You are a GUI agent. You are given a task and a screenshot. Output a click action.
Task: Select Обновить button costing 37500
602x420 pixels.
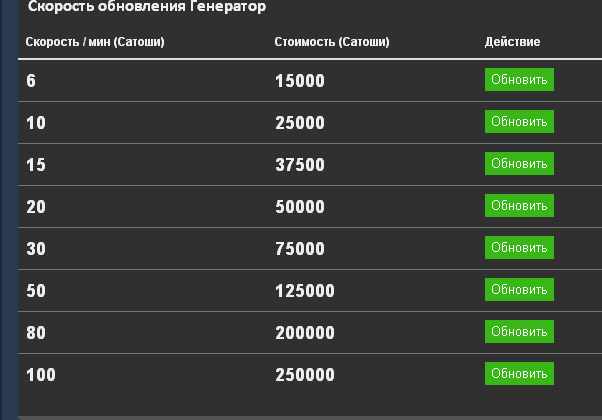(x=519, y=164)
